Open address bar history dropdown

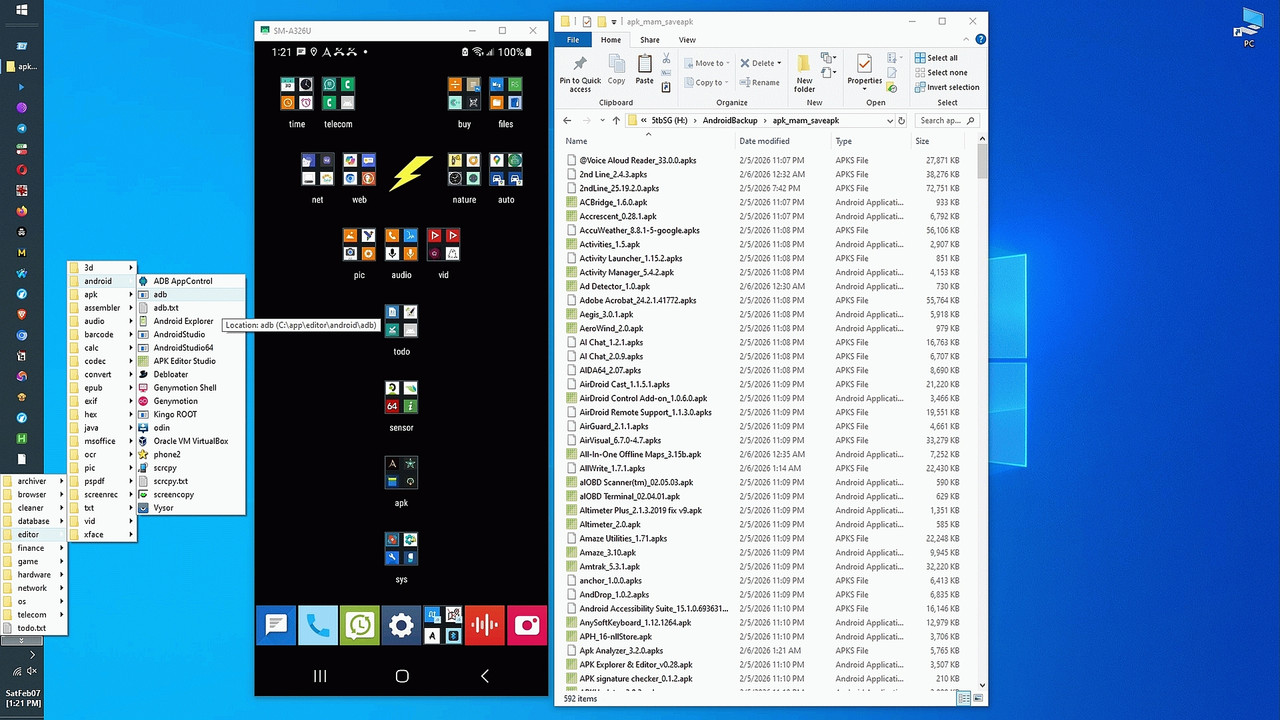(890, 120)
